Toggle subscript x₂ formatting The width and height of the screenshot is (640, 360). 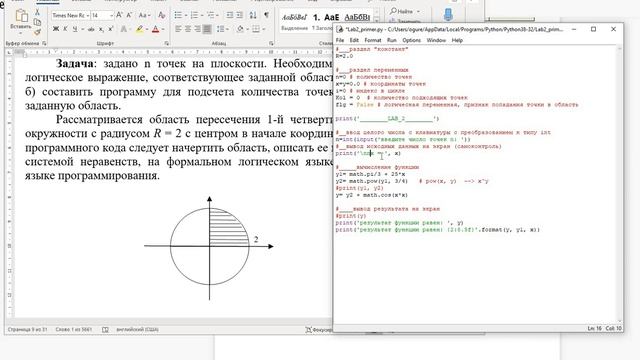pos(101,29)
